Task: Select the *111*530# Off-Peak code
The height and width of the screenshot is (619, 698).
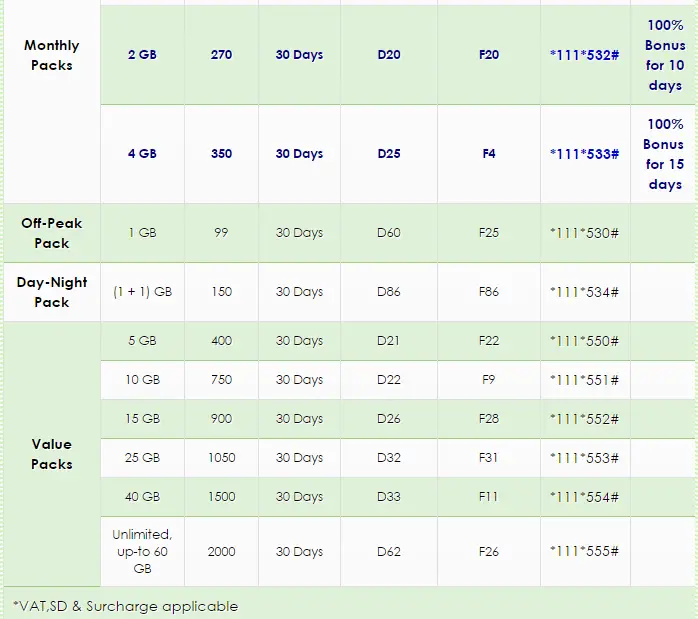Action: (x=584, y=233)
